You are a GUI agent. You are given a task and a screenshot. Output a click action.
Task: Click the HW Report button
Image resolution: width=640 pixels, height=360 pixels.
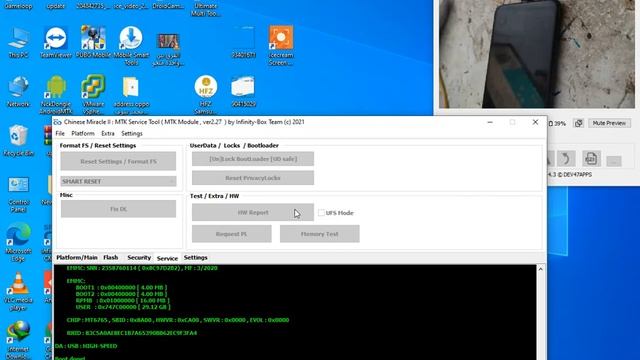click(x=253, y=212)
